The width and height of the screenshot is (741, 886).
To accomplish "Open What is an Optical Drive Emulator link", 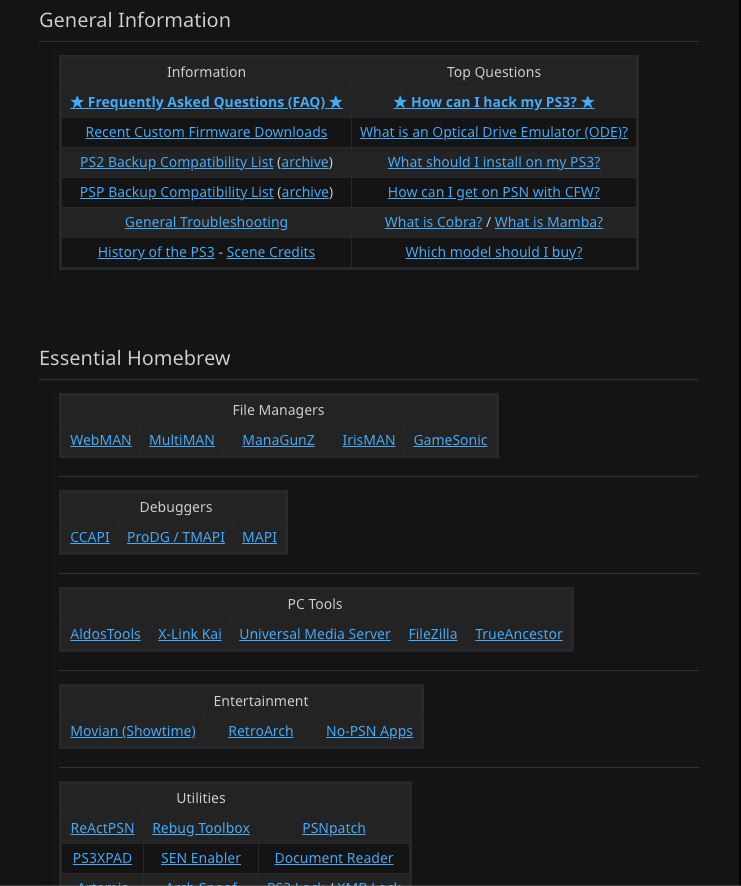I will tap(493, 132).
